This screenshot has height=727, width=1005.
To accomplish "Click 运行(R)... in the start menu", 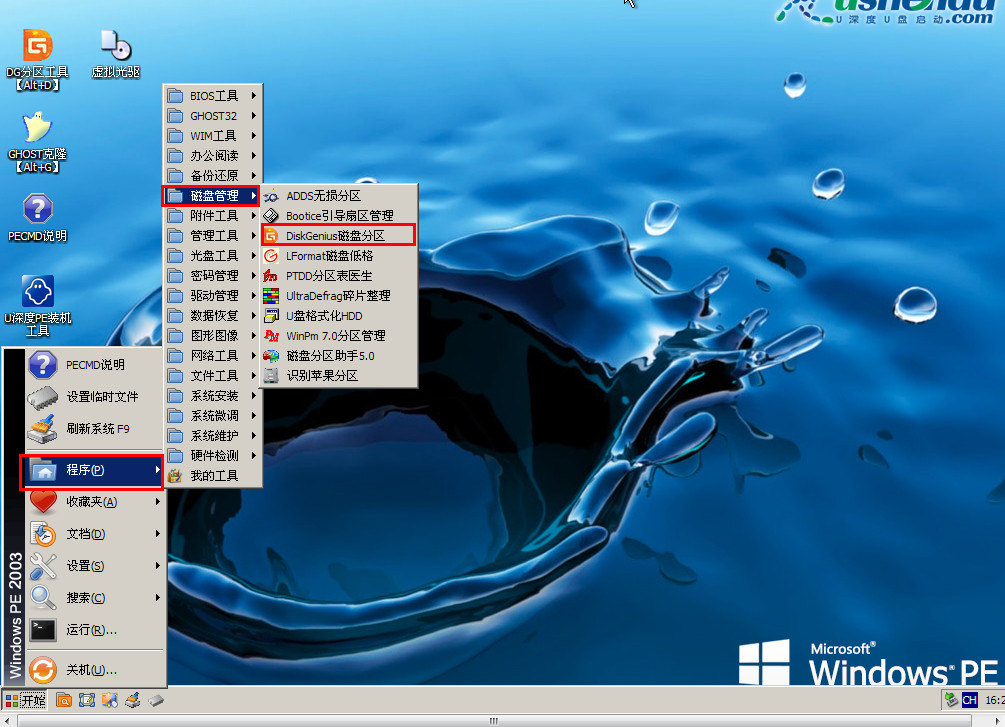I will 92,630.
